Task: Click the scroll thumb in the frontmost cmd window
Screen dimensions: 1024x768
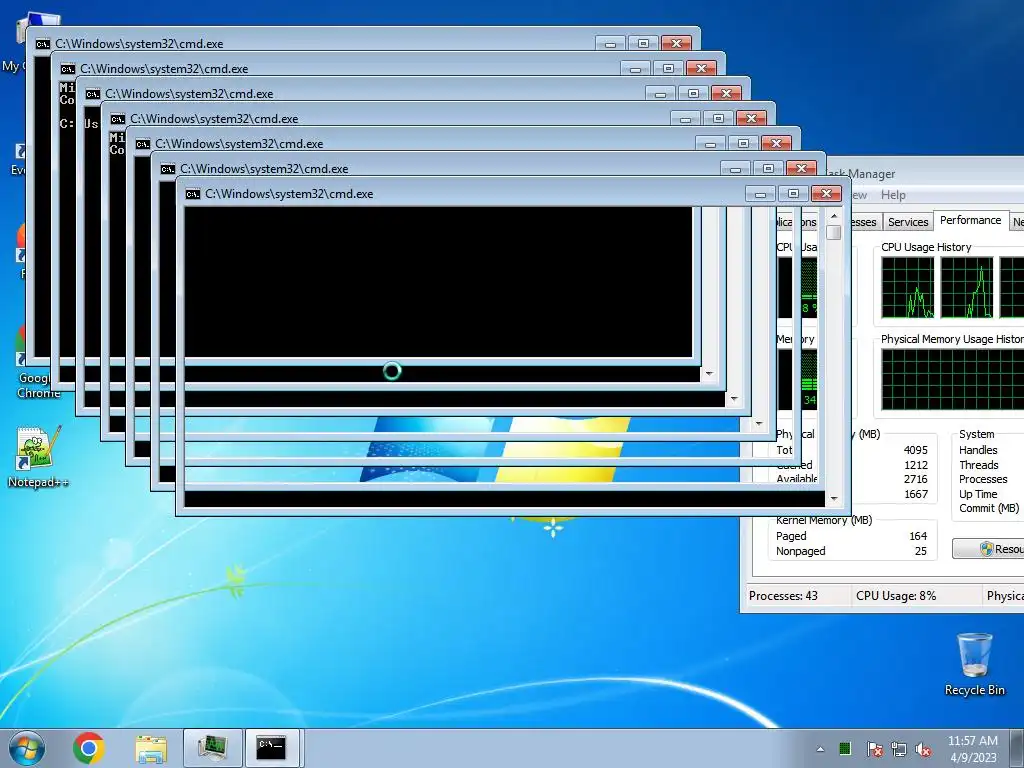Action: tap(833, 232)
